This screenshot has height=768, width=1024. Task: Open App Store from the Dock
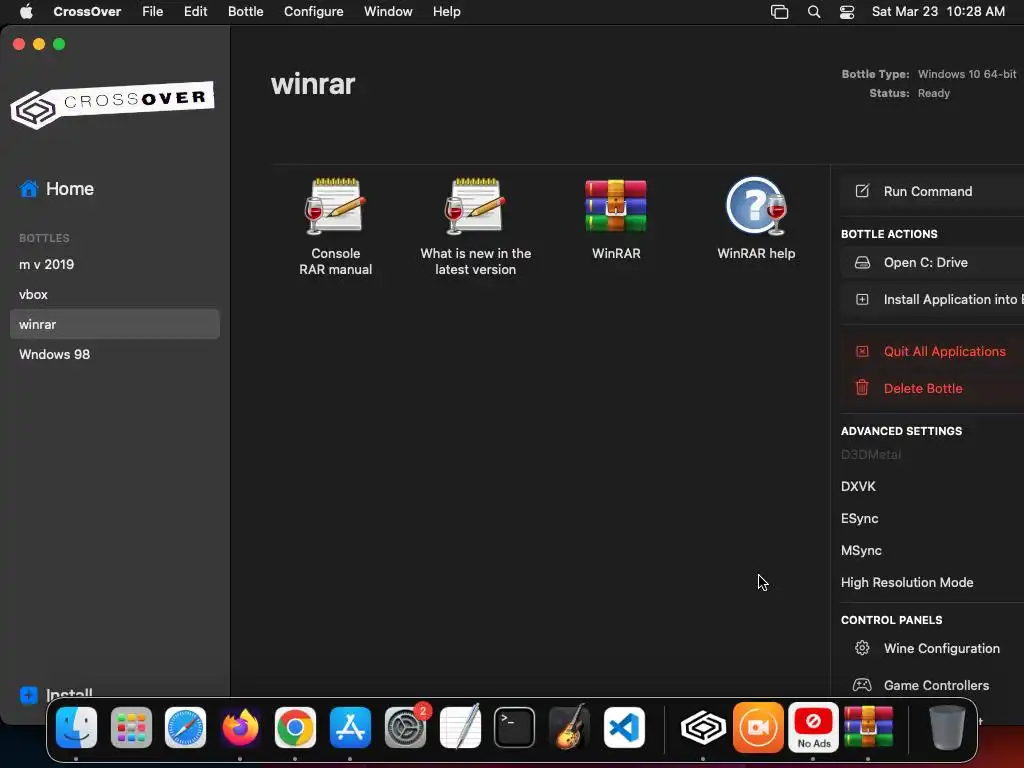[x=350, y=727]
